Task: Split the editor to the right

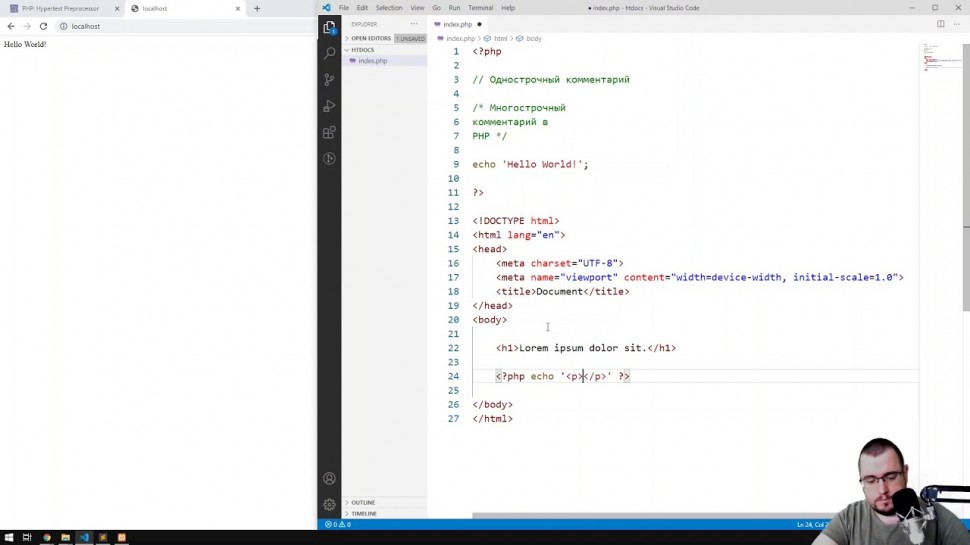Action: click(x=940, y=24)
